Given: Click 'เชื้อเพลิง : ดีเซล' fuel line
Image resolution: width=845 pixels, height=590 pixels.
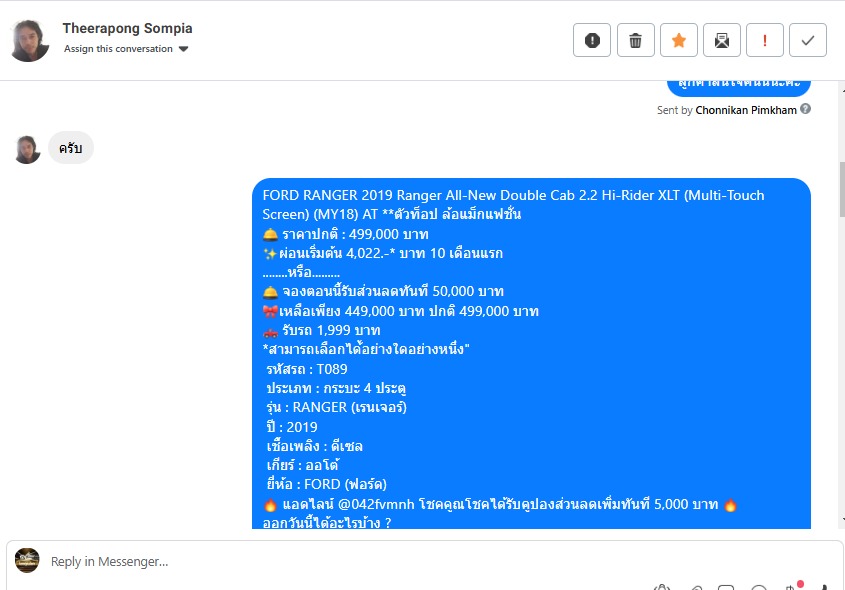Looking at the screenshot, I should [x=314, y=446].
